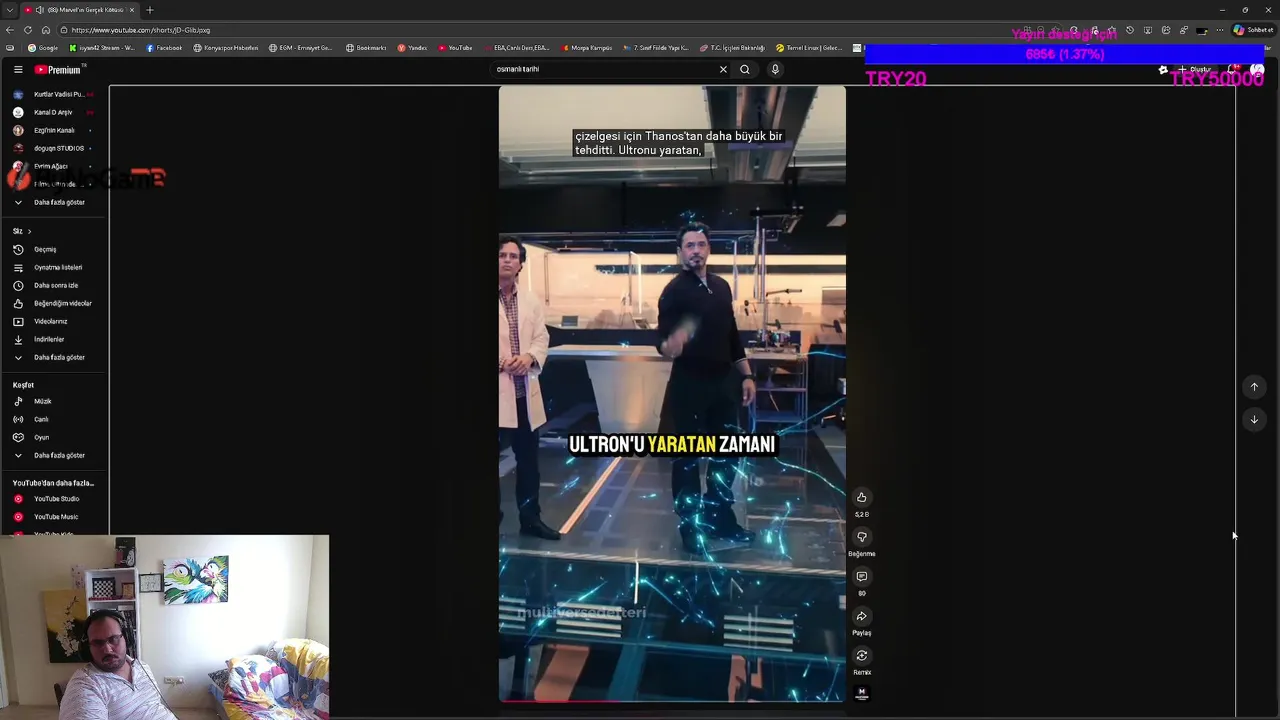The width and height of the screenshot is (1280, 720).
Task: Open Canlı live under Keşfet
Action: tap(54, 420)
